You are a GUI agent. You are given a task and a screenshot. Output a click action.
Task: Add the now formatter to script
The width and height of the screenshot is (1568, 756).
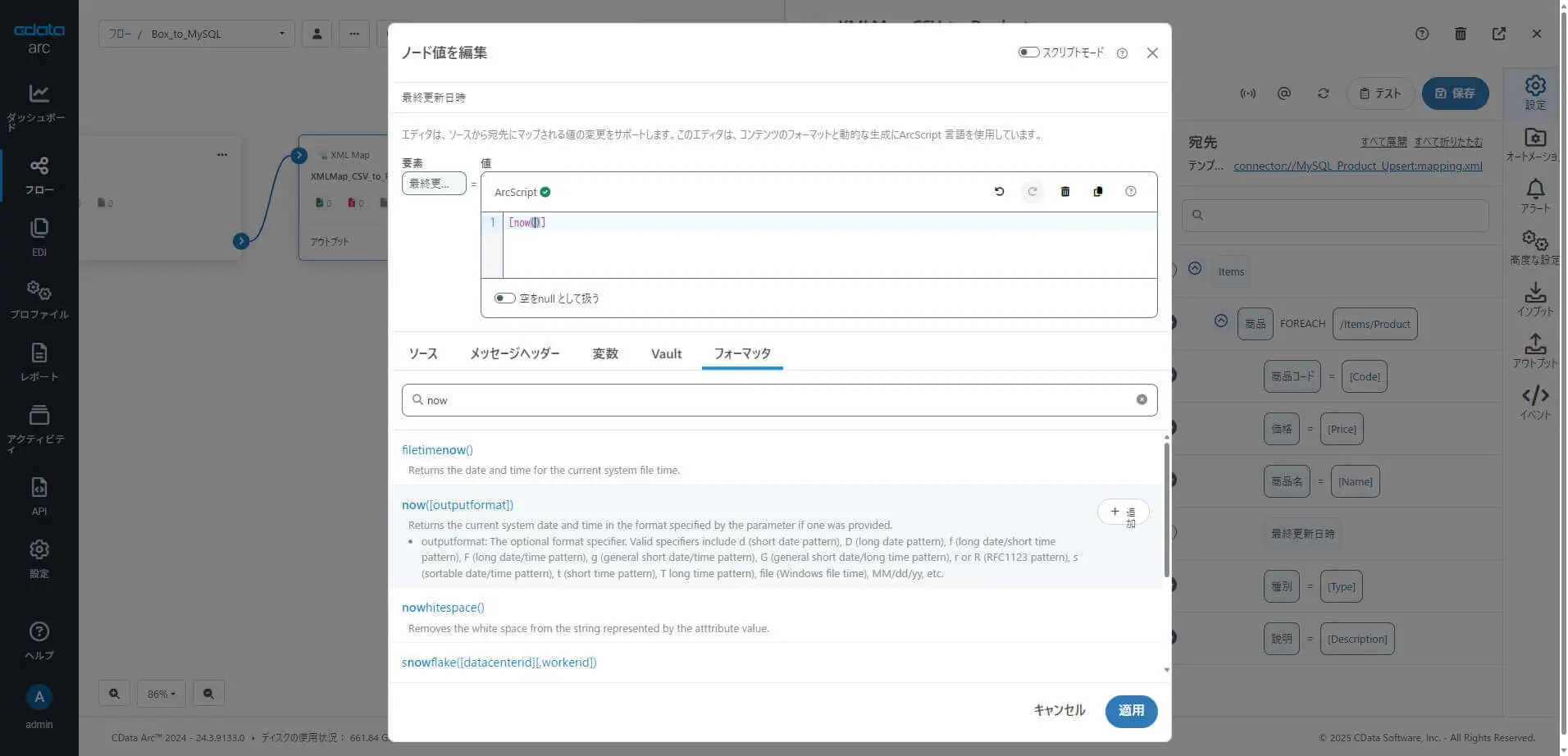coord(1123,512)
